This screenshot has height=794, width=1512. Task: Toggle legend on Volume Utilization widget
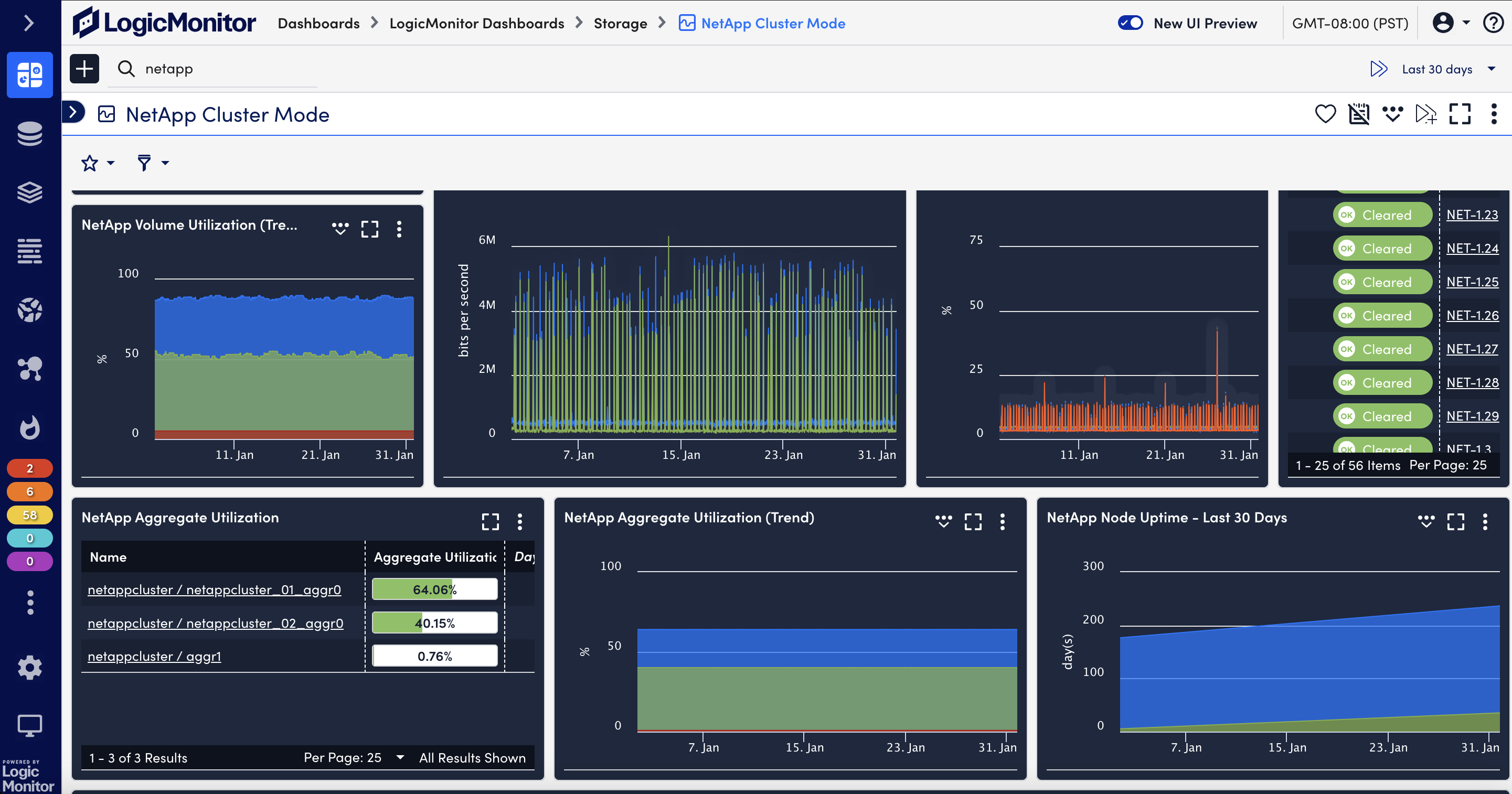[340, 229]
